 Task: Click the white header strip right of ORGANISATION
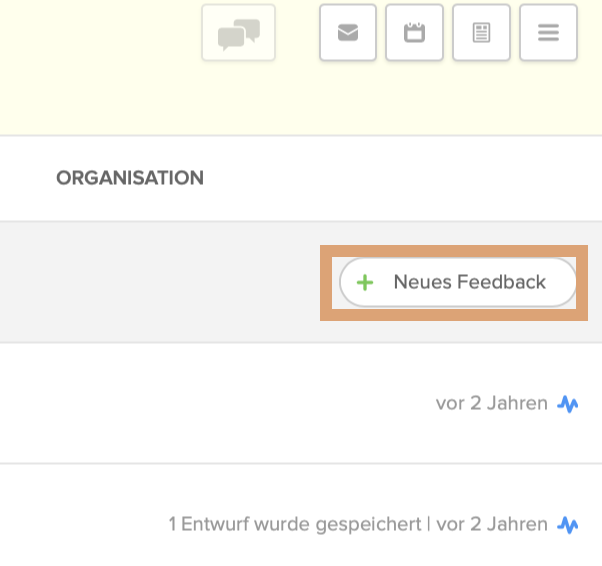point(400,178)
